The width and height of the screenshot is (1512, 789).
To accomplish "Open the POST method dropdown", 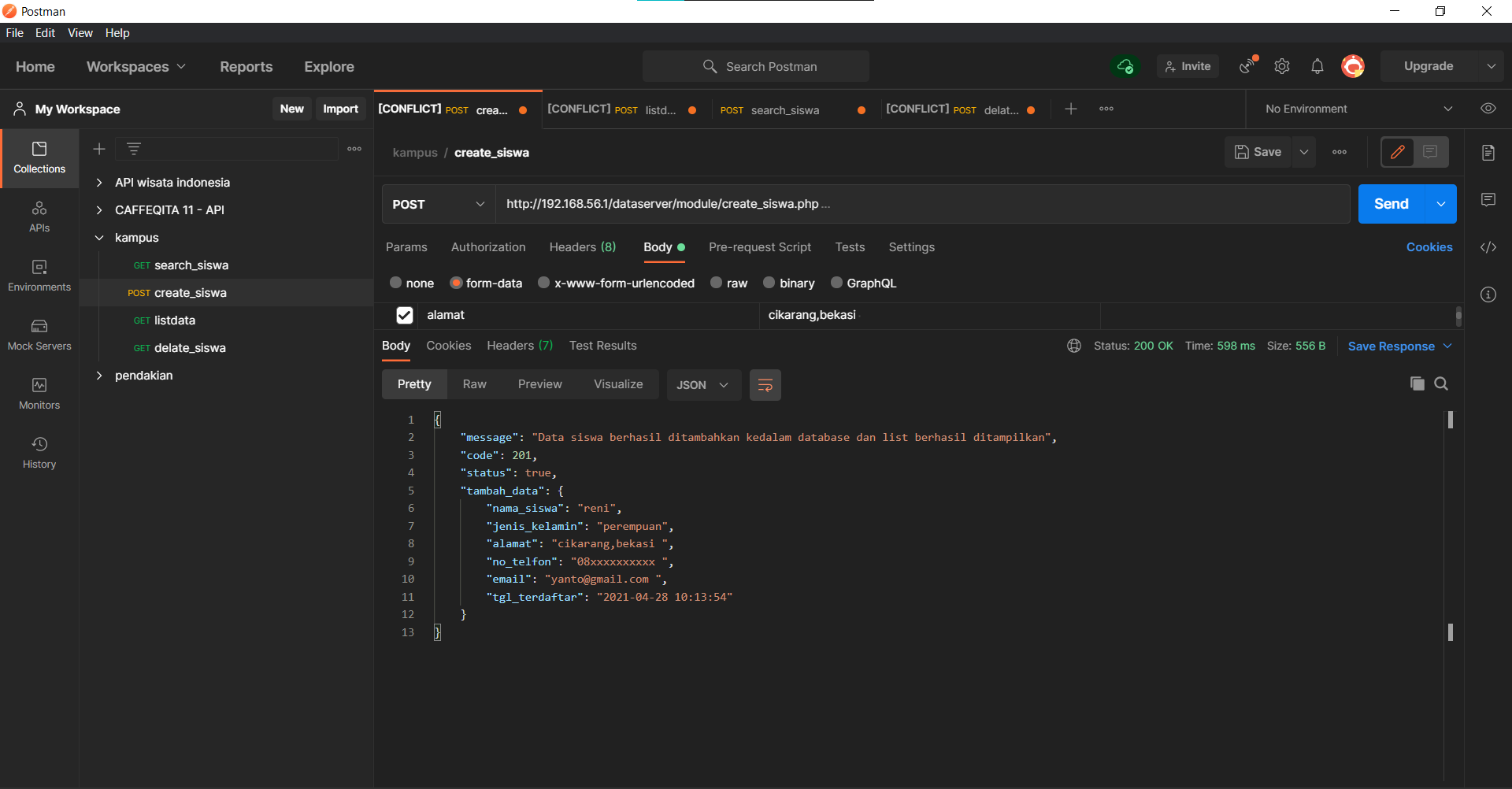I will point(438,204).
